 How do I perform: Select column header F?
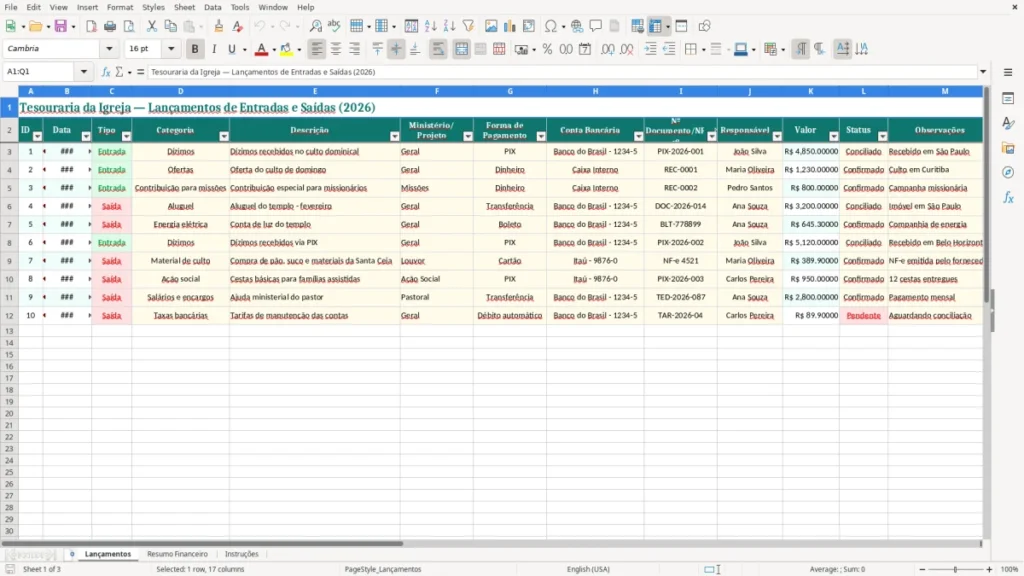[x=437, y=91]
